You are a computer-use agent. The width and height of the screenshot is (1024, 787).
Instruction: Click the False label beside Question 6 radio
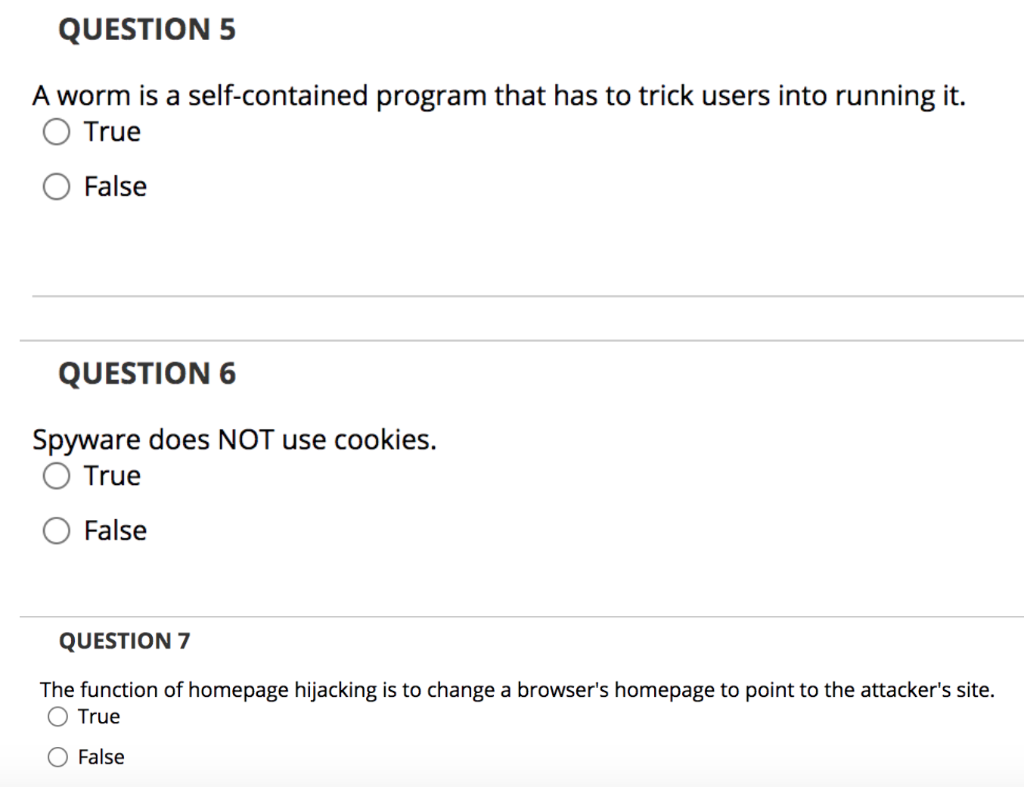click(118, 531)
